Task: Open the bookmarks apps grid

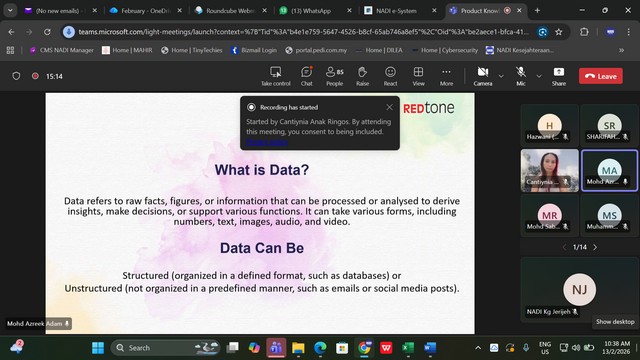Action: click(x=11, y=50)
